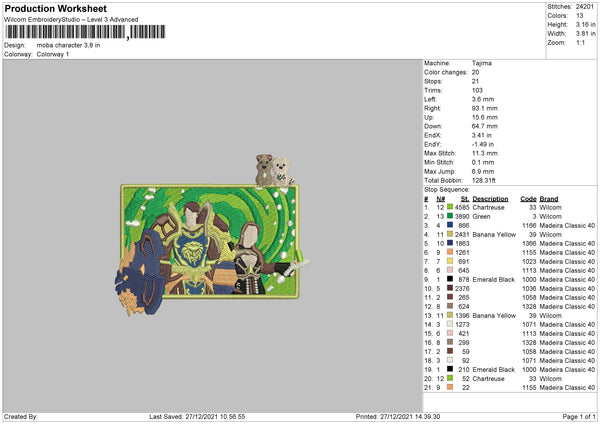Select the Banana Yellow swatch in stop row 4

(450, 235)
